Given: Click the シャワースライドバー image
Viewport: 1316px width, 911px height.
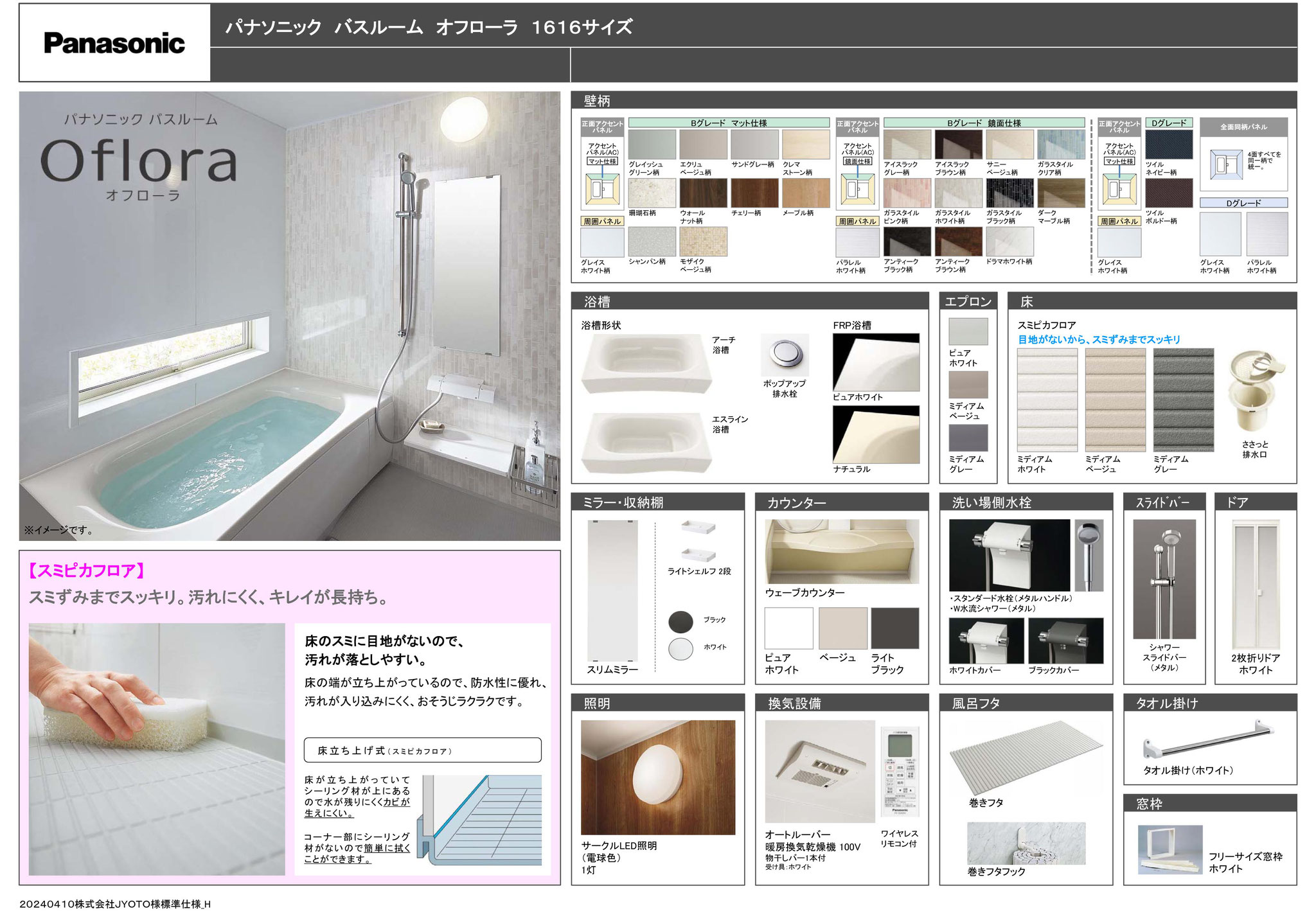Looking at the screenshot, I should (1164, 579).
